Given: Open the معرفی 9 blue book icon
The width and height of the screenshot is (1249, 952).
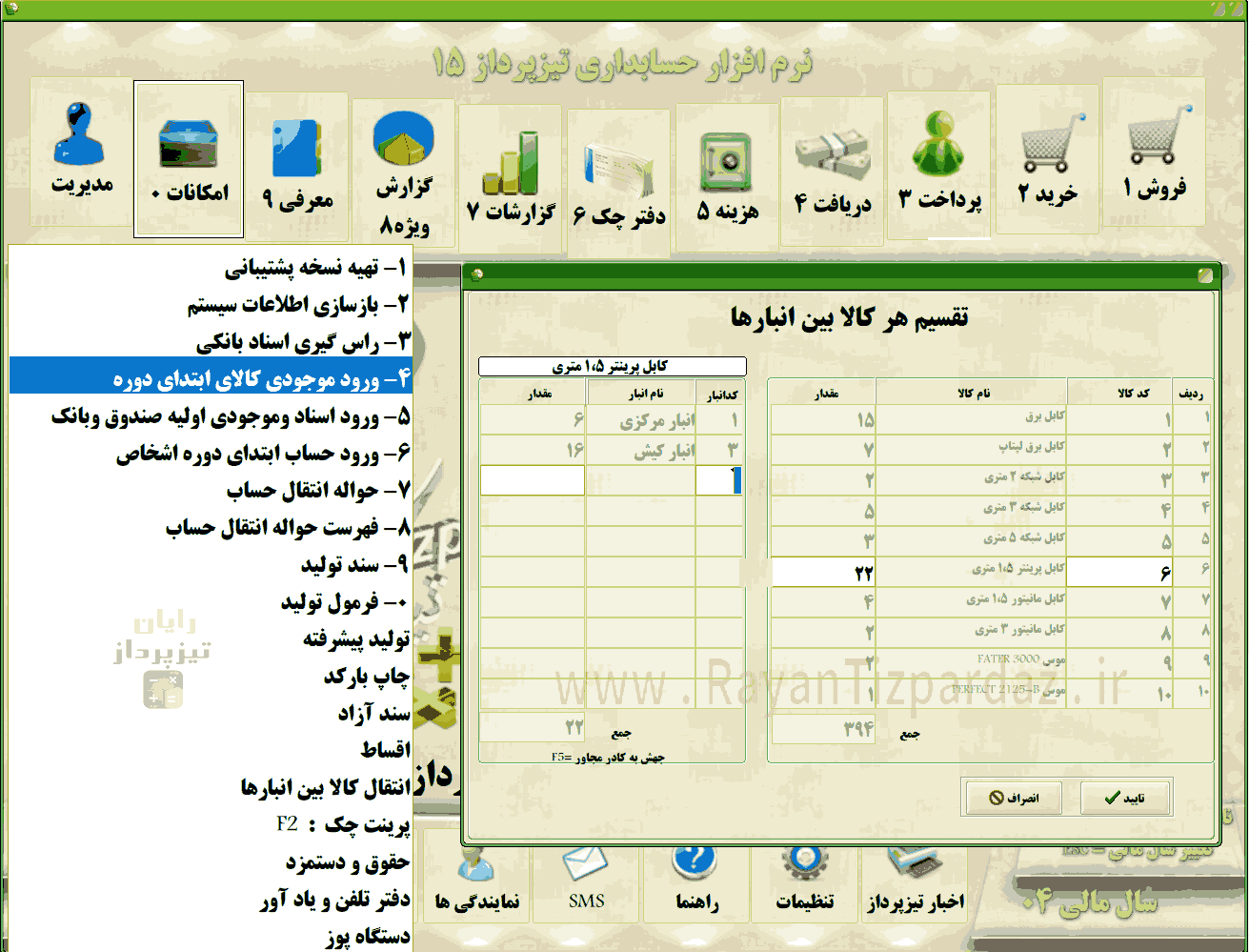Looking at the screenshot, I should [x=297, y=147].
